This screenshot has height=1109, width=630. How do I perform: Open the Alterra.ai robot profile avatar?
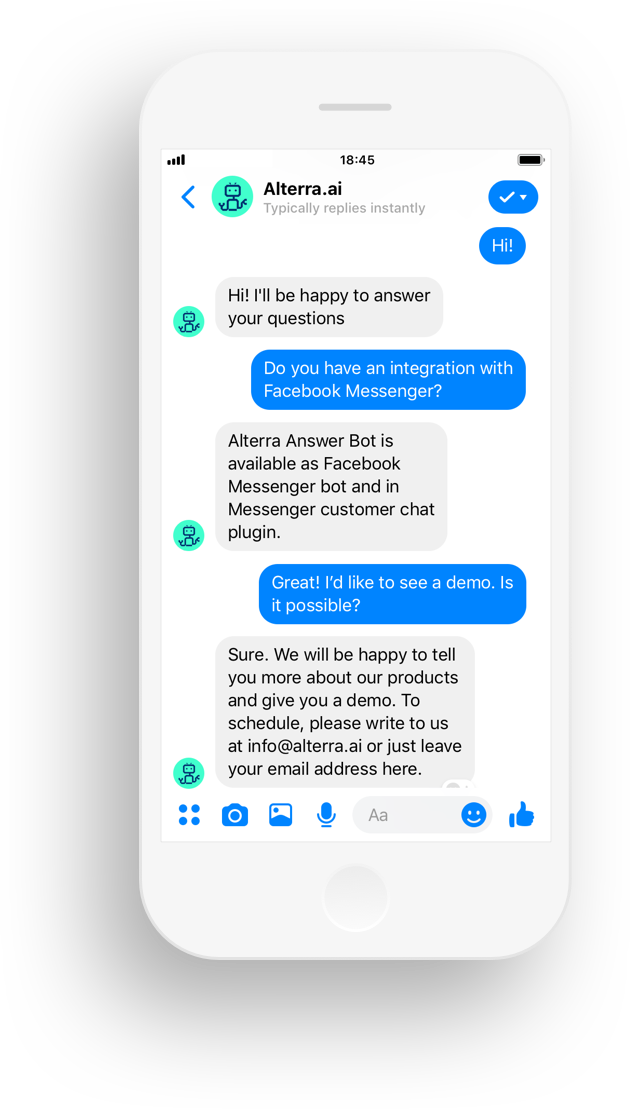(232, 196)
